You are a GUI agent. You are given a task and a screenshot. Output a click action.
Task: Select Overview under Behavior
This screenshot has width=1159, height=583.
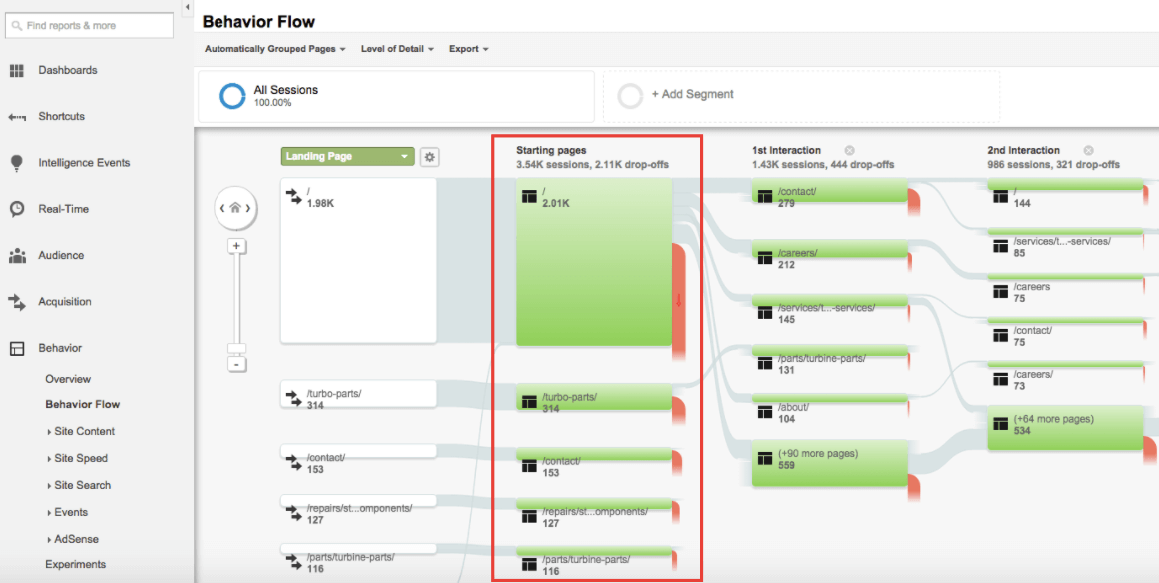tap(68, 379)
